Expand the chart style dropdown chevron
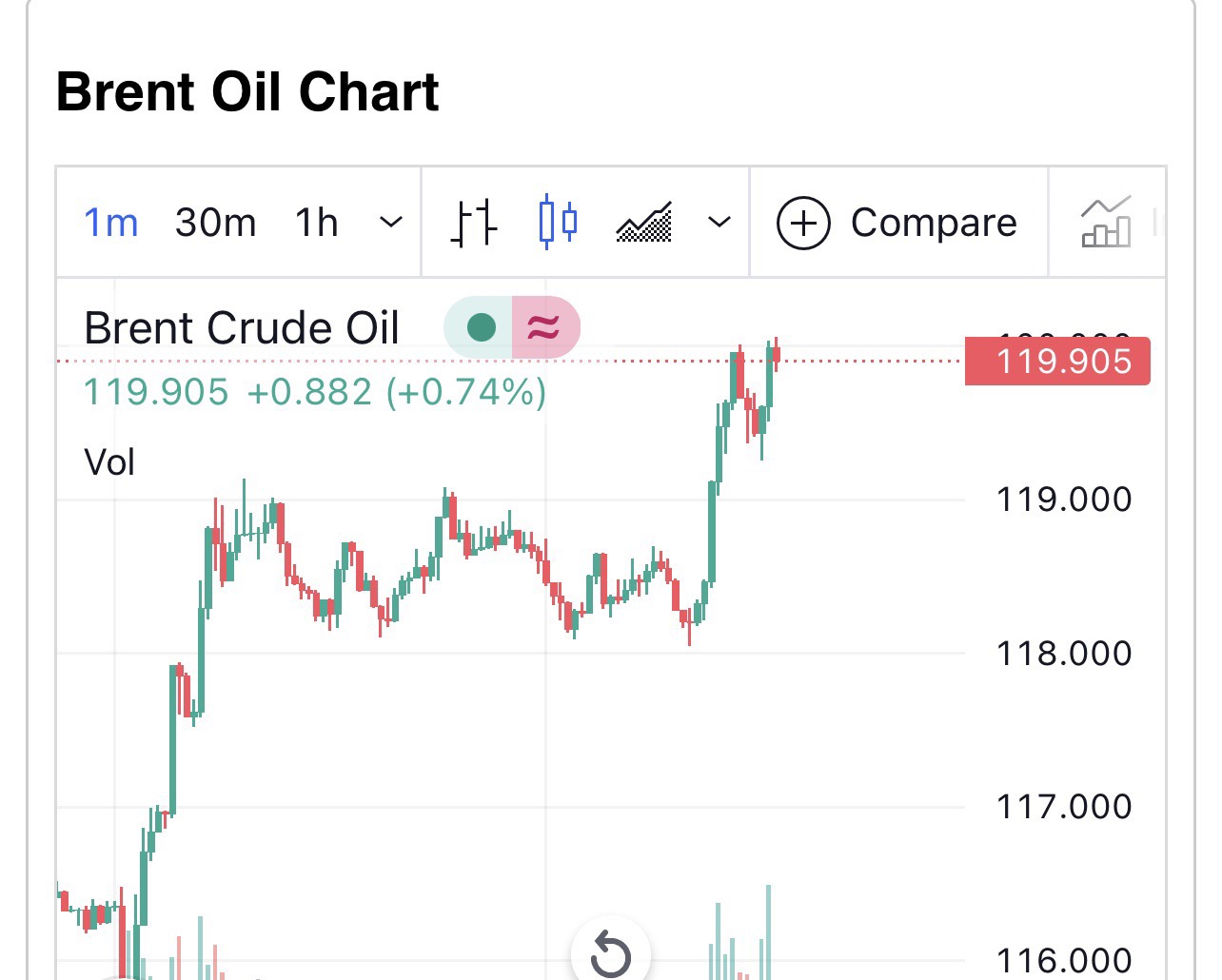This screenshot has width=1222, height=980. tap(719, 223)
